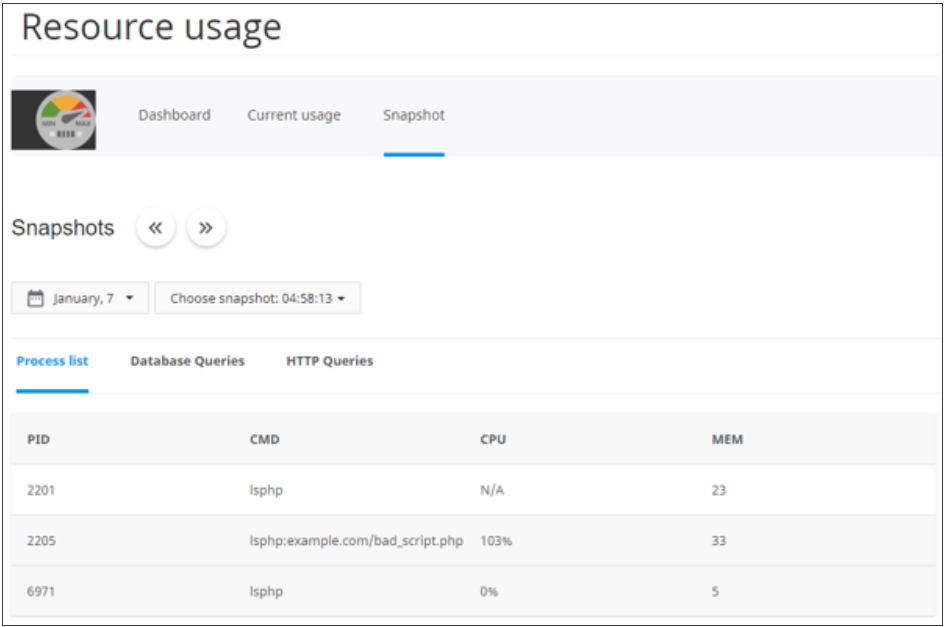Select the Process list tab

(52, 360)
